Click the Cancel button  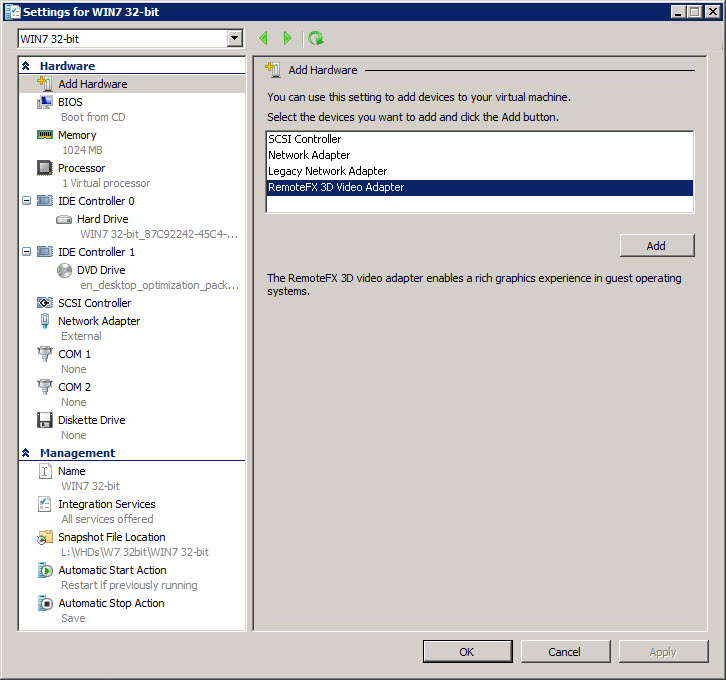(565, 652)
